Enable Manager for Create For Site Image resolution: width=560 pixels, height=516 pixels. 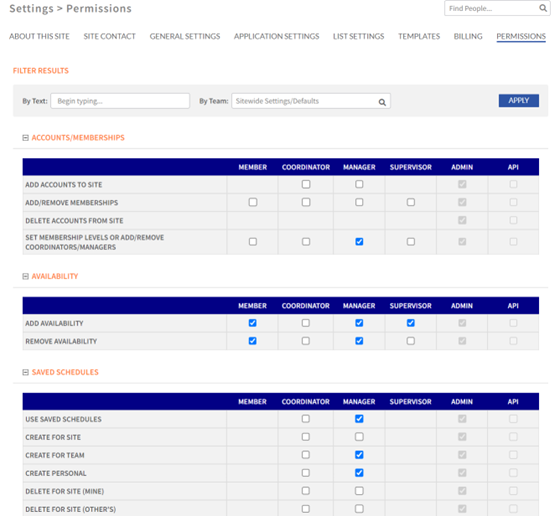[x=359, y=437]
